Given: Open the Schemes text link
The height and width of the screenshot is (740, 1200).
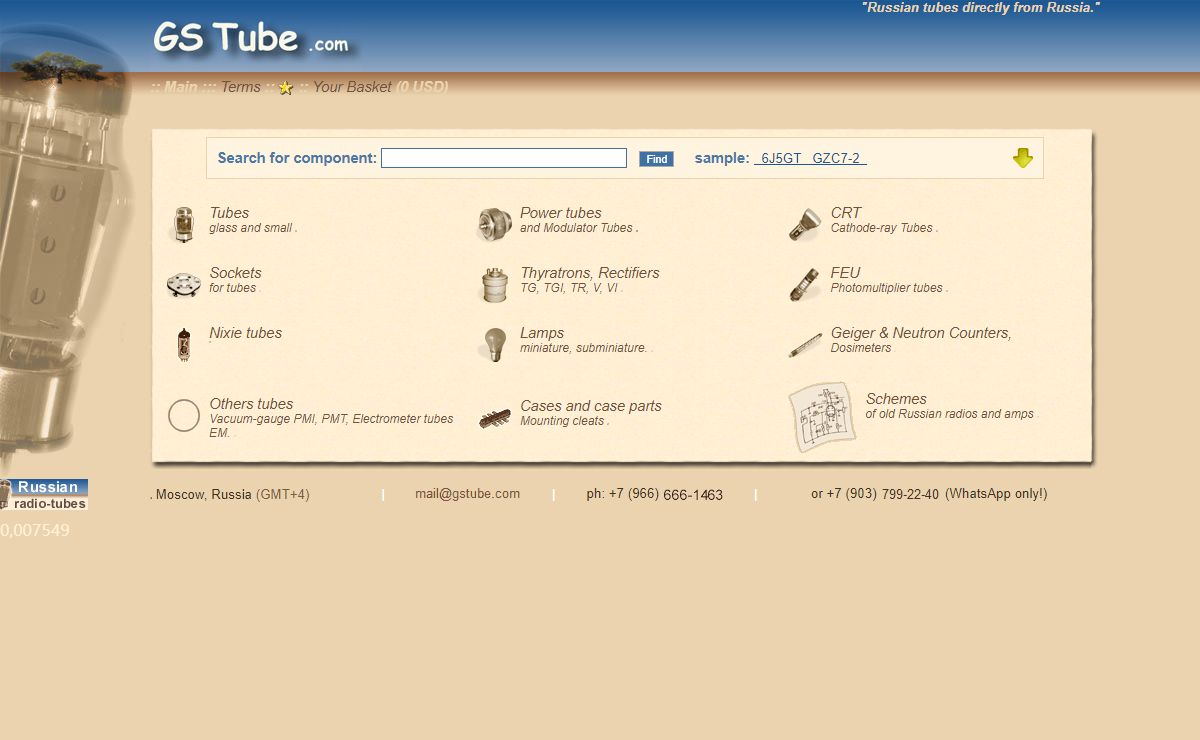Looking at the screenshot, I should (x=896, y=399).
